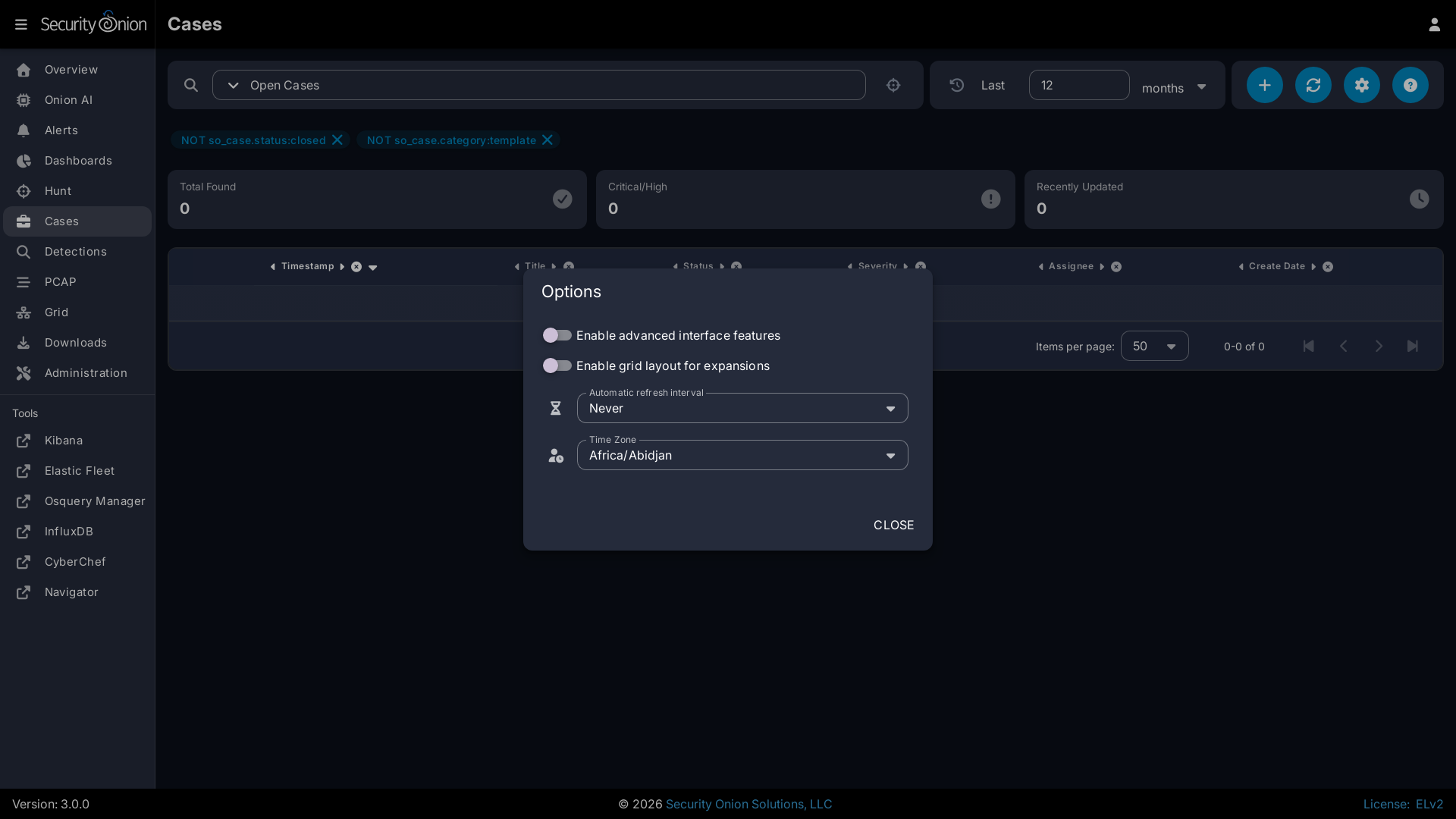Open the user account icon
The width and height of the screenshot is (1456, 819).
coord(1434,24)
